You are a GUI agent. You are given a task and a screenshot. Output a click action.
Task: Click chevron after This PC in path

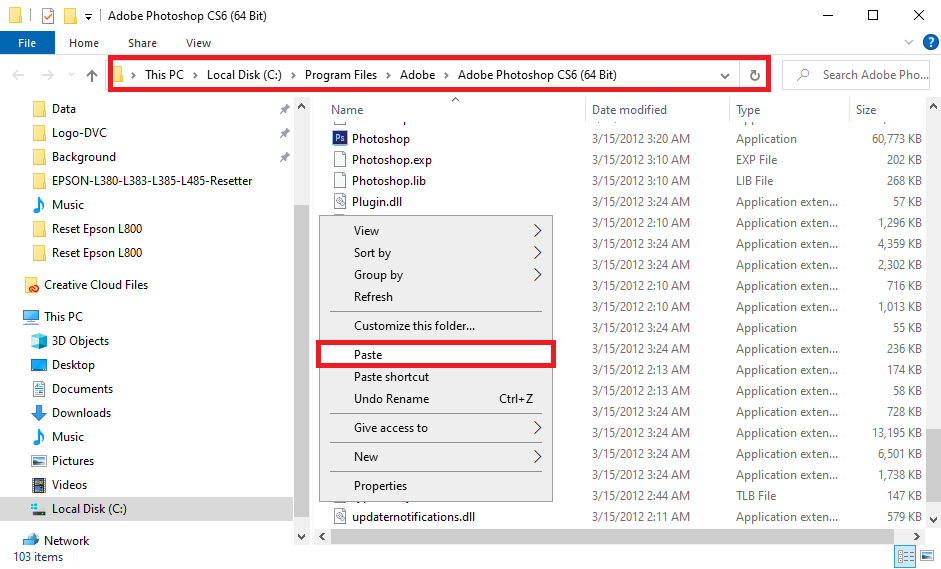[196, 75]
